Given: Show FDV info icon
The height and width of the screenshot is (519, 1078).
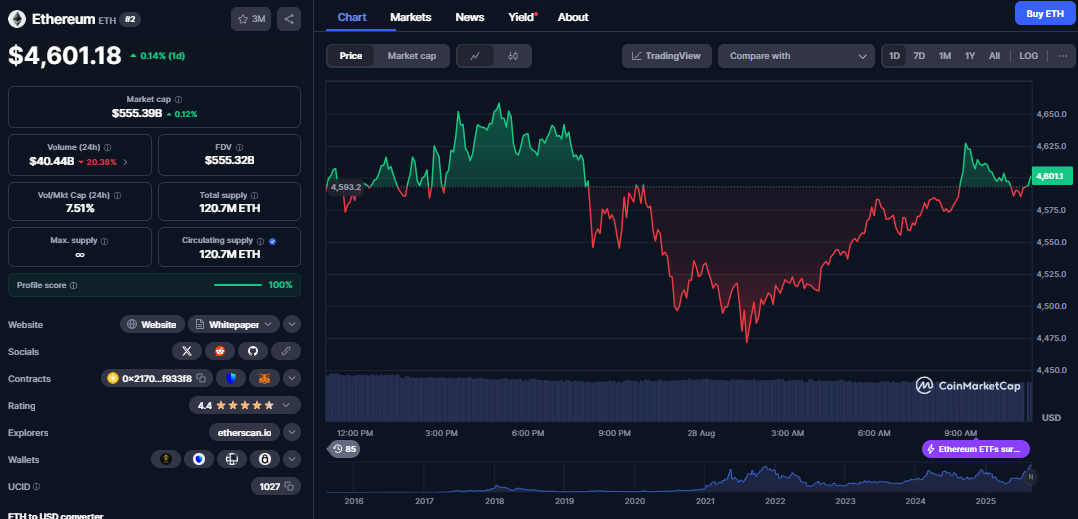Looking at the screenshot, I should (241, 147).
